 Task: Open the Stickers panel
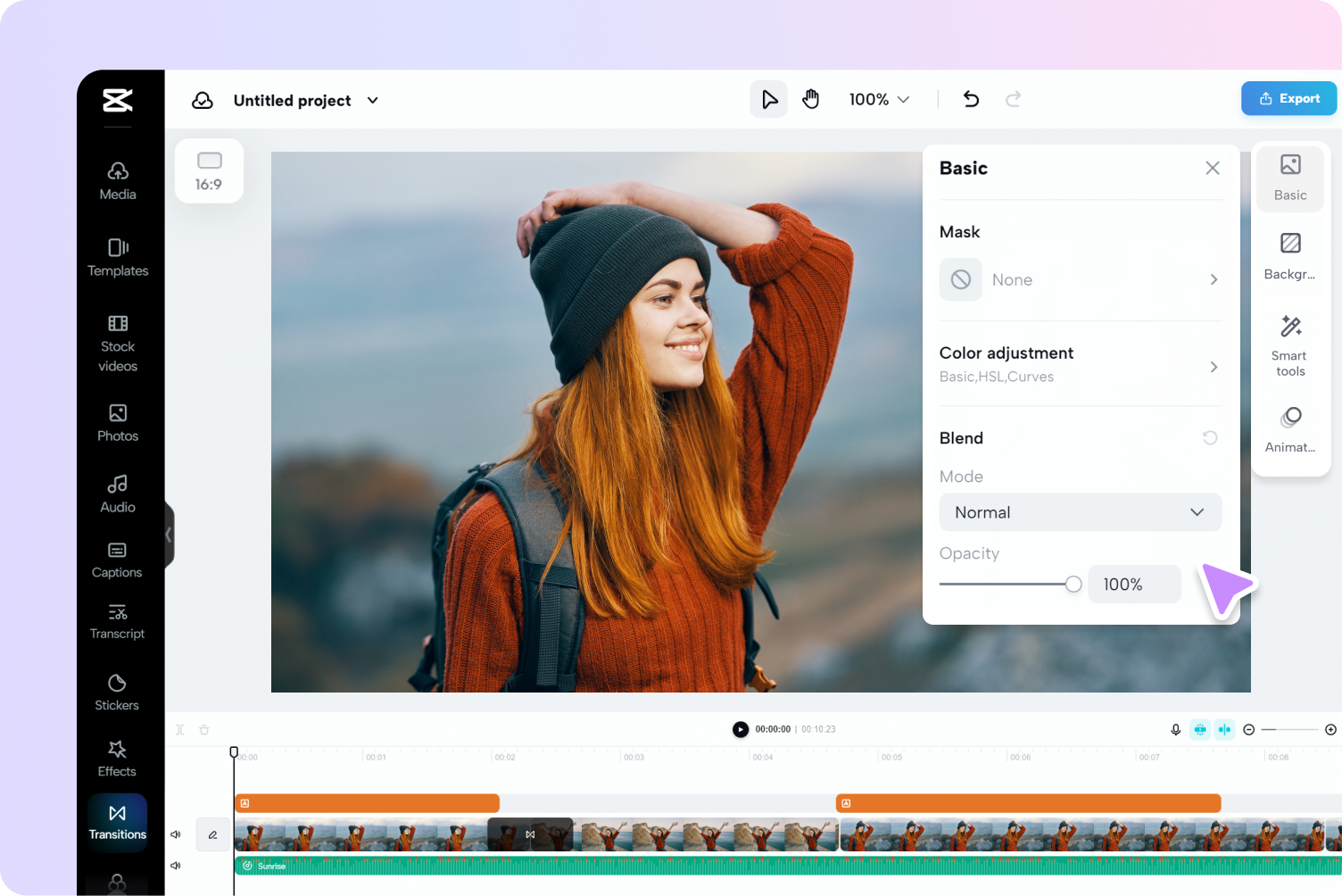tap(117, 693)
